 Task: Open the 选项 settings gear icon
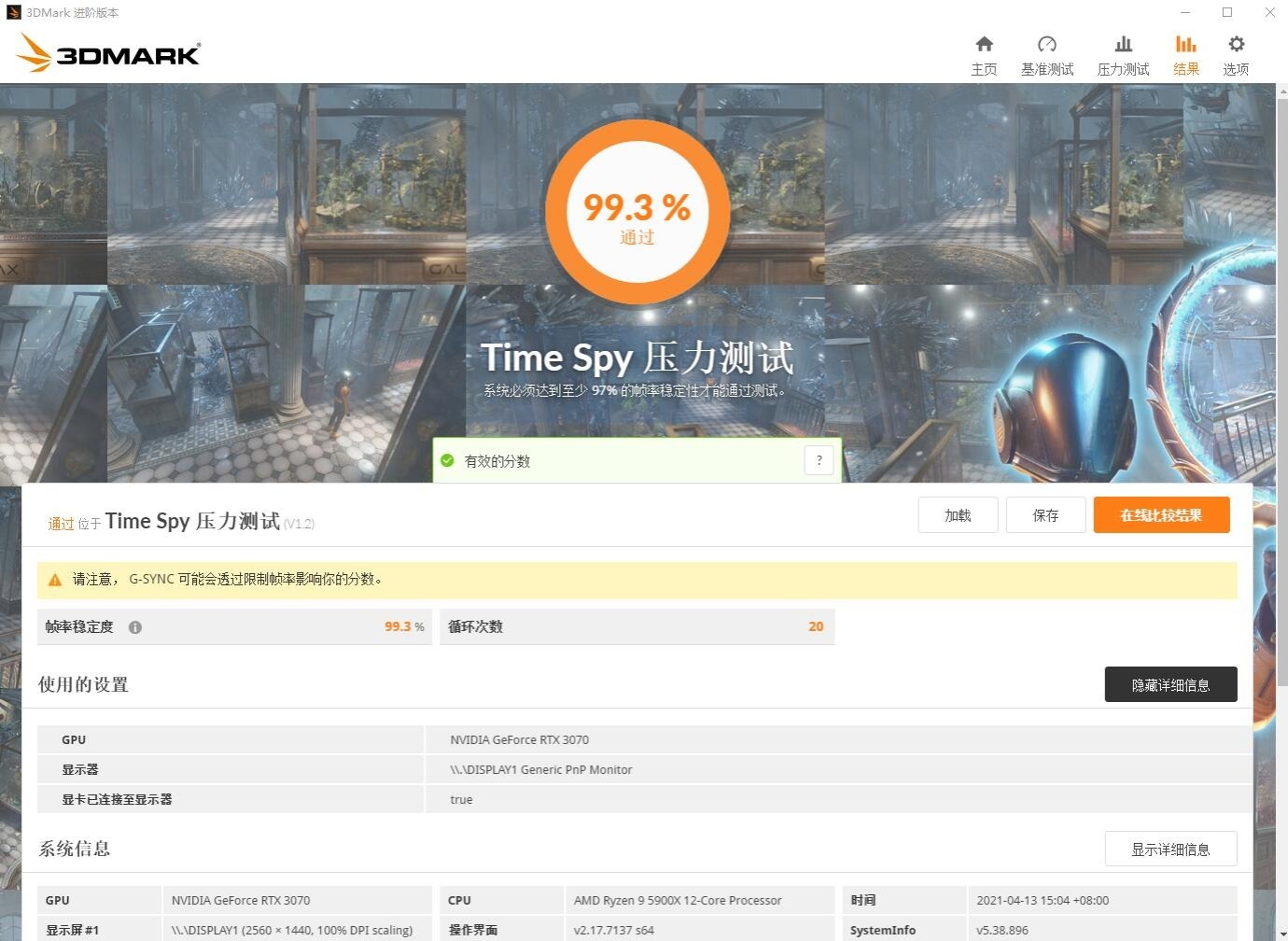tap(1236, 43)
